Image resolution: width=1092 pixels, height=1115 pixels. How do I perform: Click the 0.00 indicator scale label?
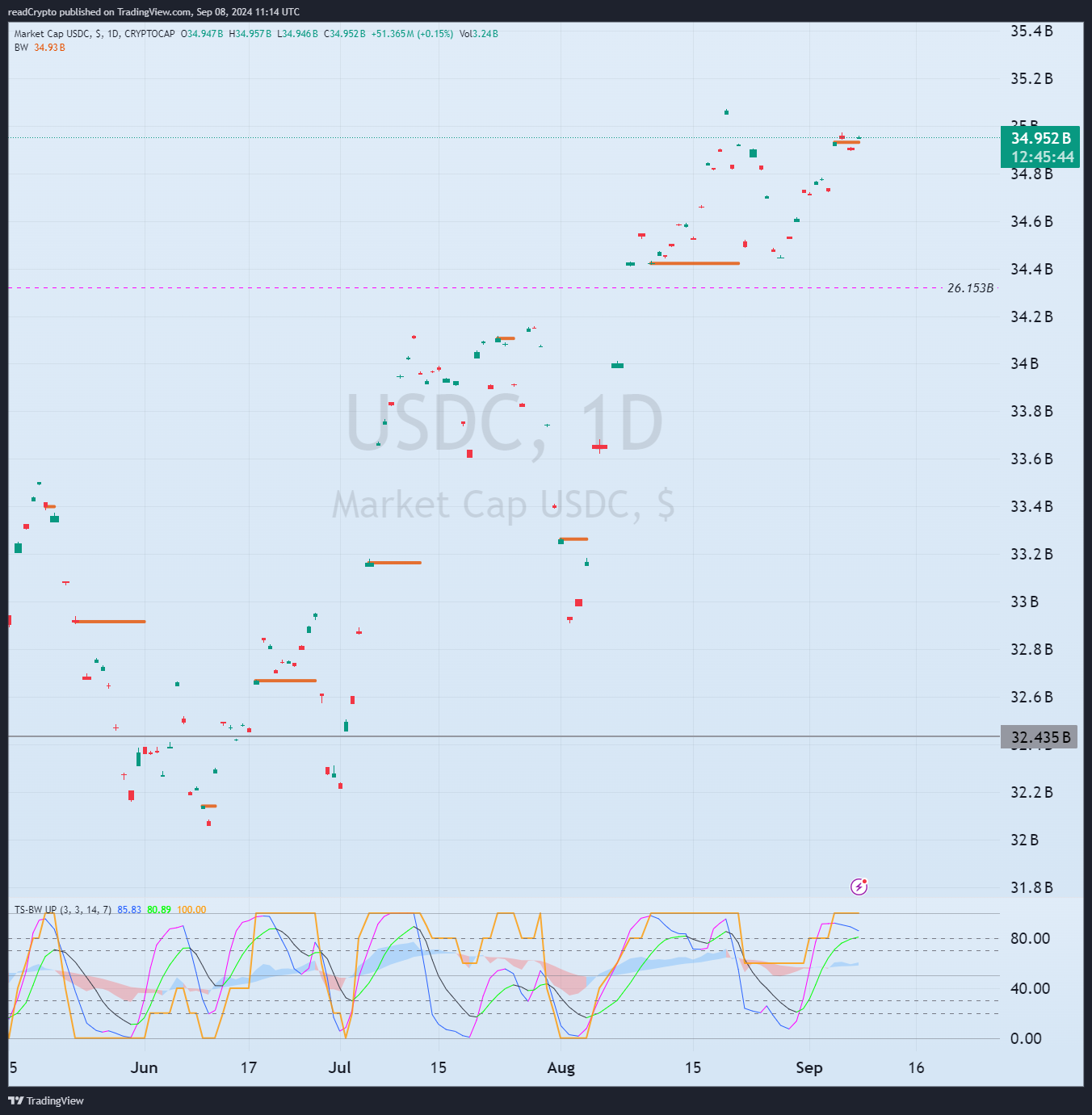click(1026, 1038)
